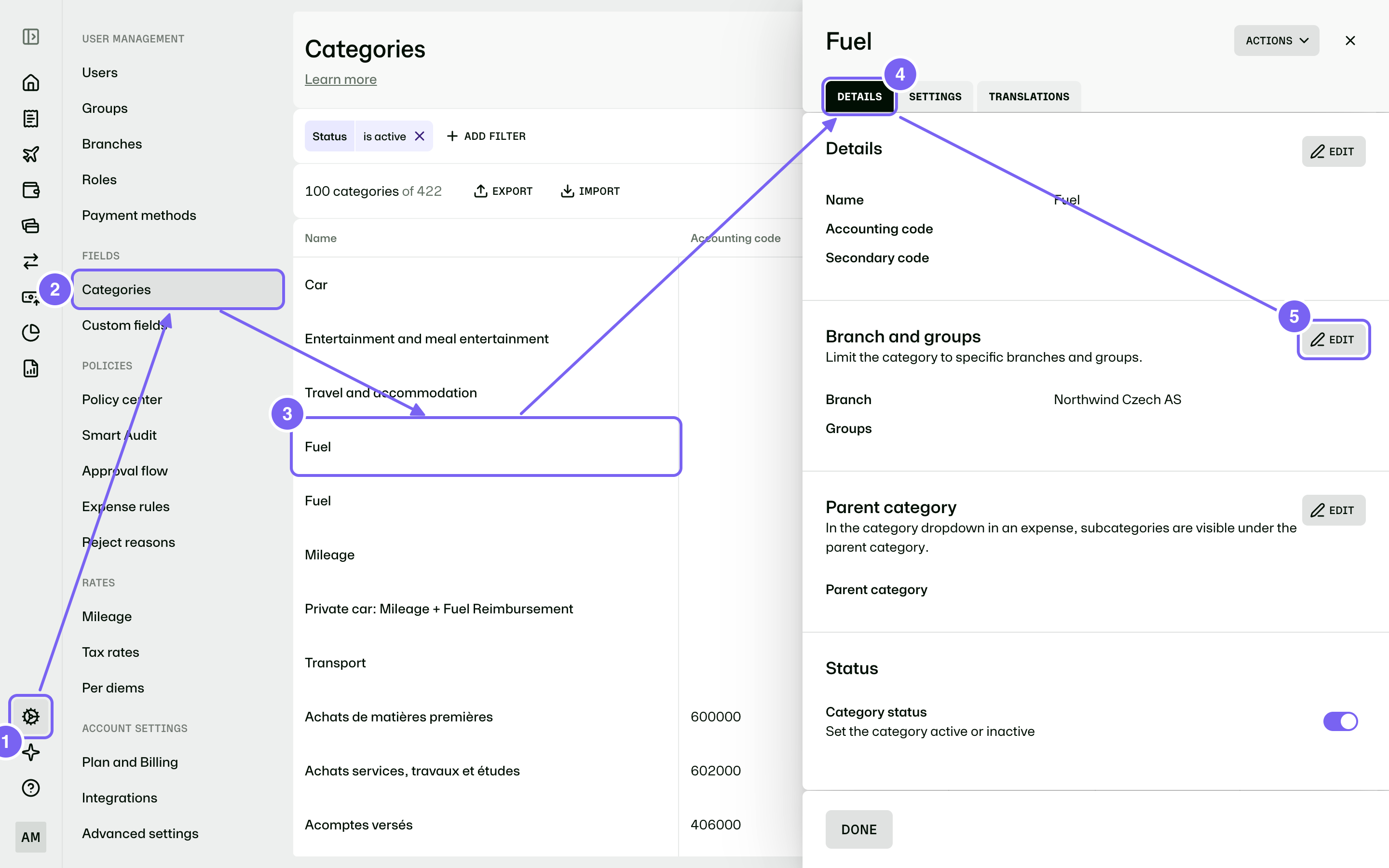Open Integrations in account settings
The width and height of the screenshot is (1389, 868).
[x=120, y=798]
